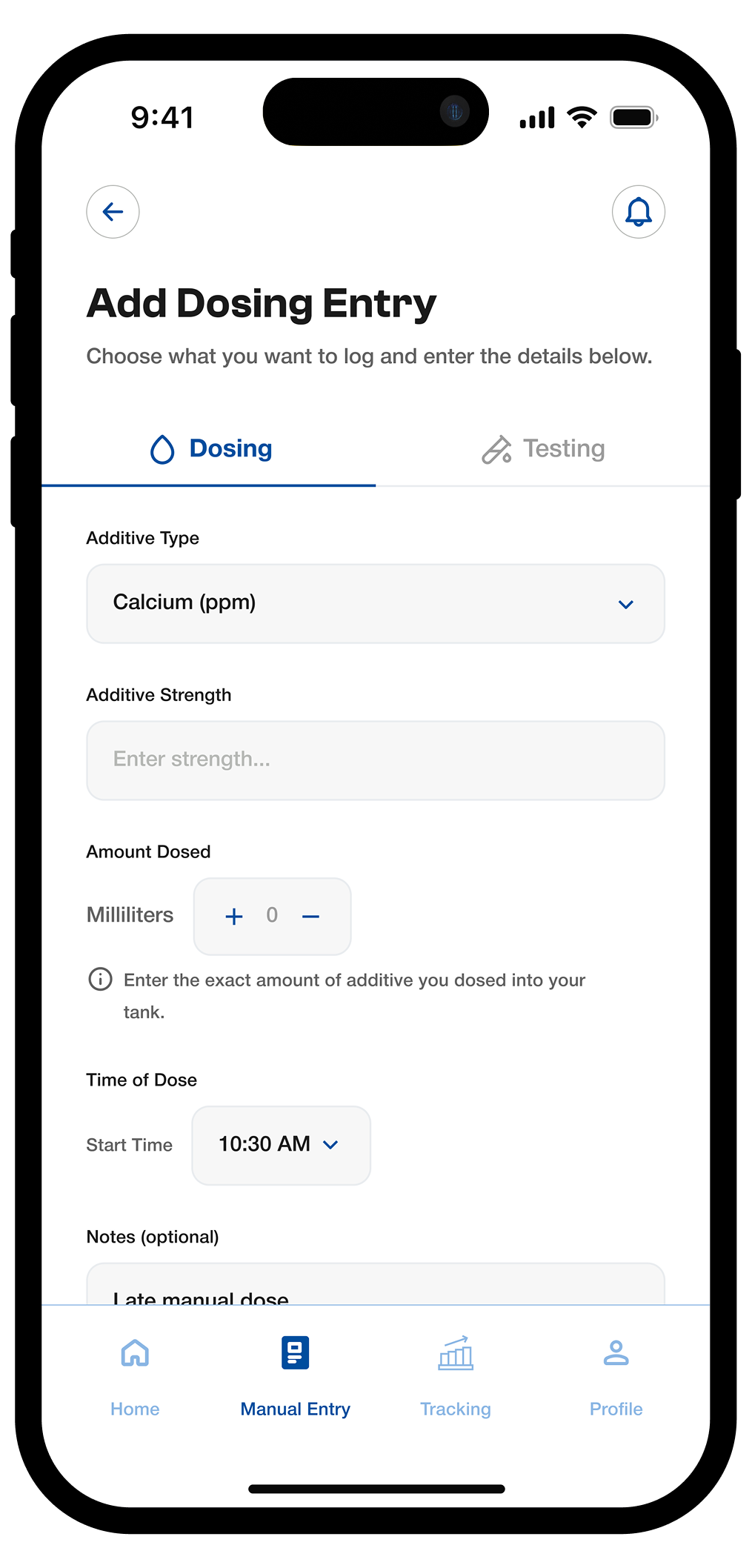The height and width of the screenshot is (1568, 752).
Task: Tap the Profile label in bottom navigation
Action: pos(616,1409)
